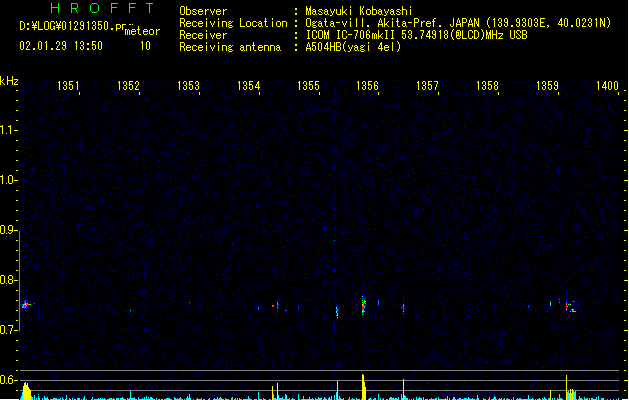Viewport: 629px width, 400px height.
Task: Click the 'Receiving antenna' field label
Action: click(230, 47)
